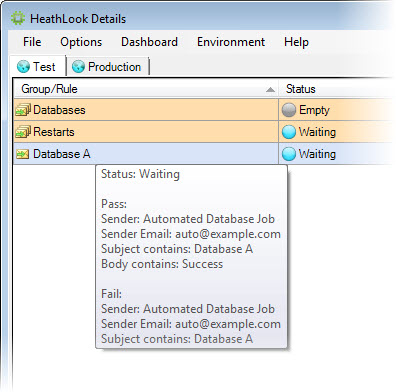Image resolution: width=396 pixels, height=392 pixels.
Task: Open the Environment menu
Action: tap(231, 42)
